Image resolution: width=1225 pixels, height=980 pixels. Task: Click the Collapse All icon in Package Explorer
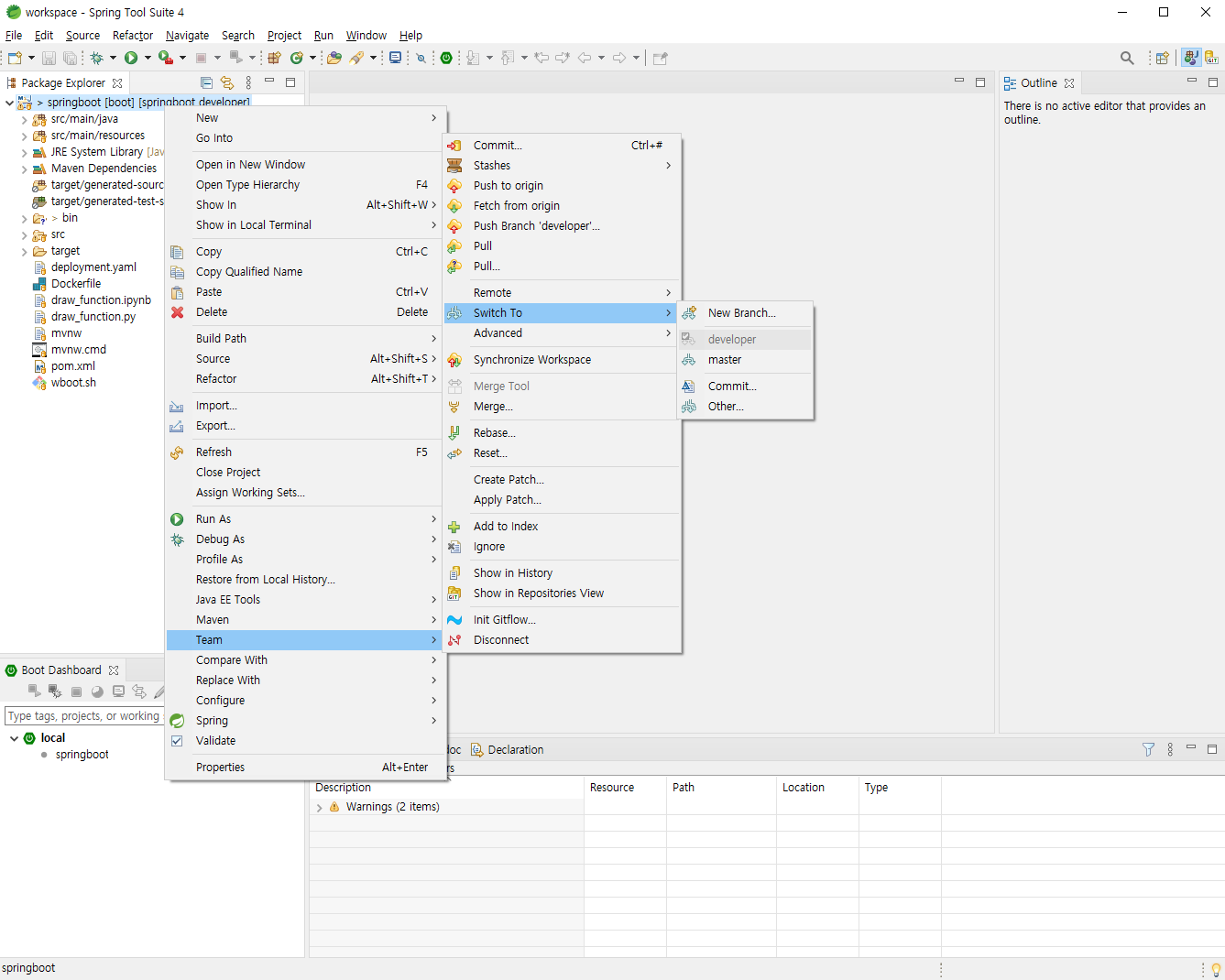coord(206,82)
